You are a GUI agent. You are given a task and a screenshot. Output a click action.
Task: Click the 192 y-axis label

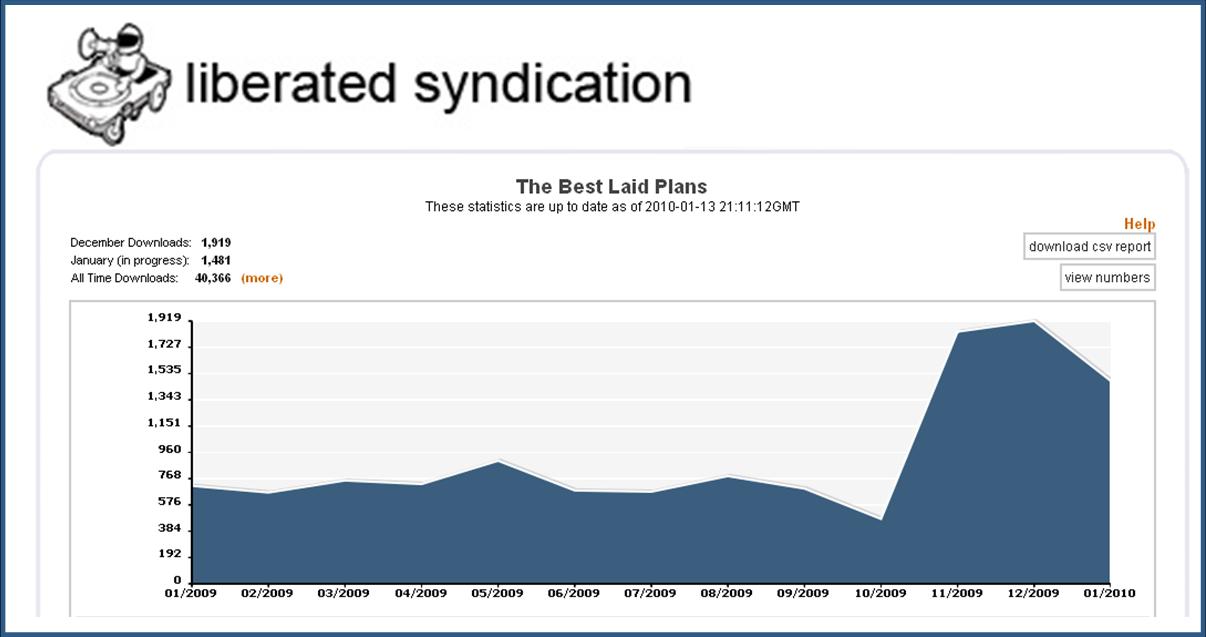pyautogui.click(x=171, y=554)
